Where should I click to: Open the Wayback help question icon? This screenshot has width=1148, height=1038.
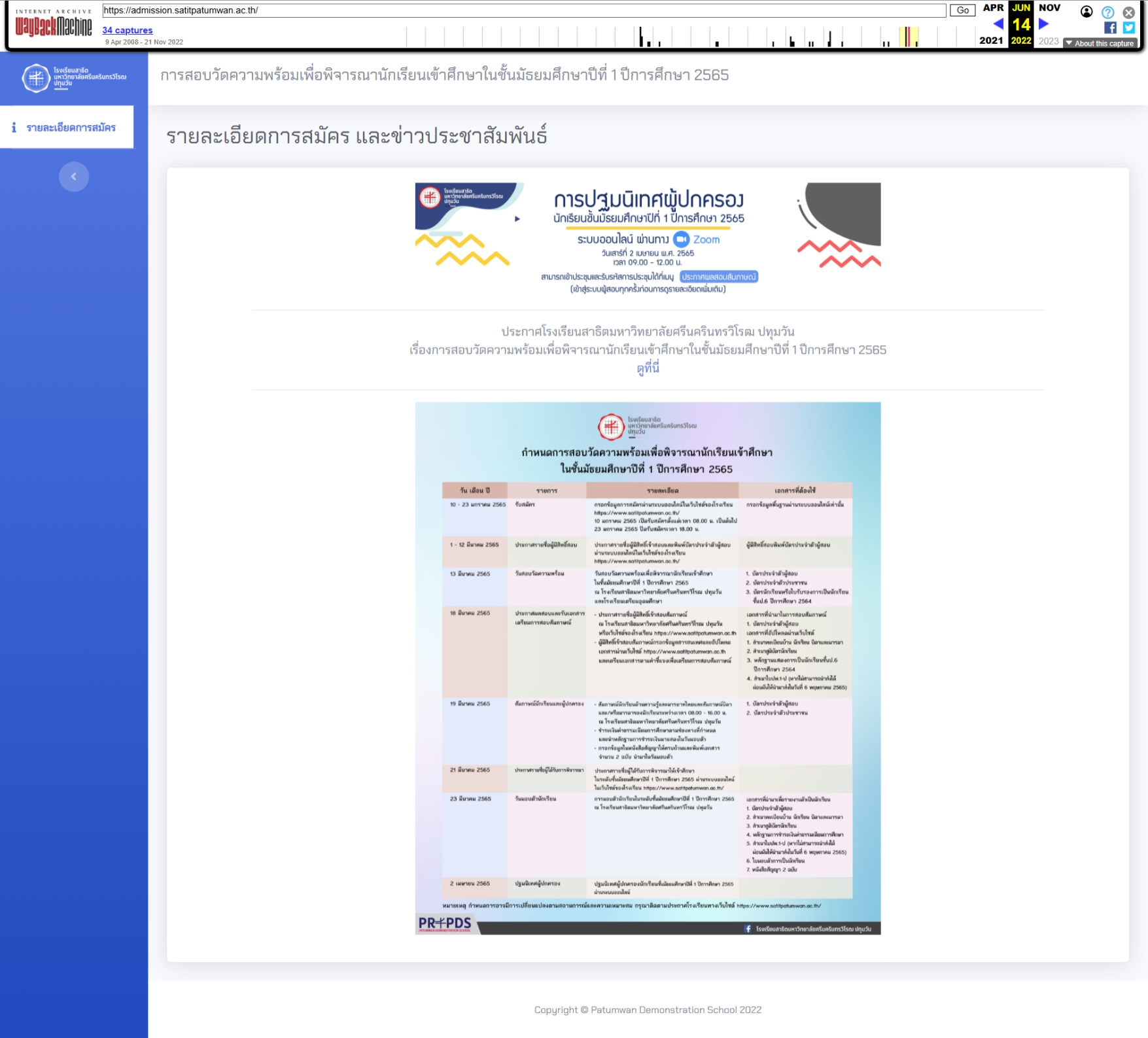pyautogui.click(x=1107, y=12)
